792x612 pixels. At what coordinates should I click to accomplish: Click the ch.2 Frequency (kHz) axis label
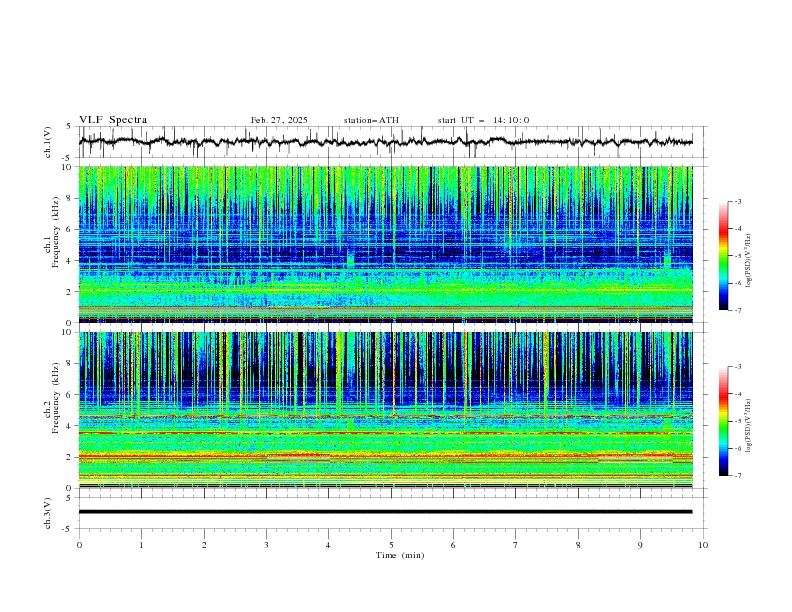[52, 398]
